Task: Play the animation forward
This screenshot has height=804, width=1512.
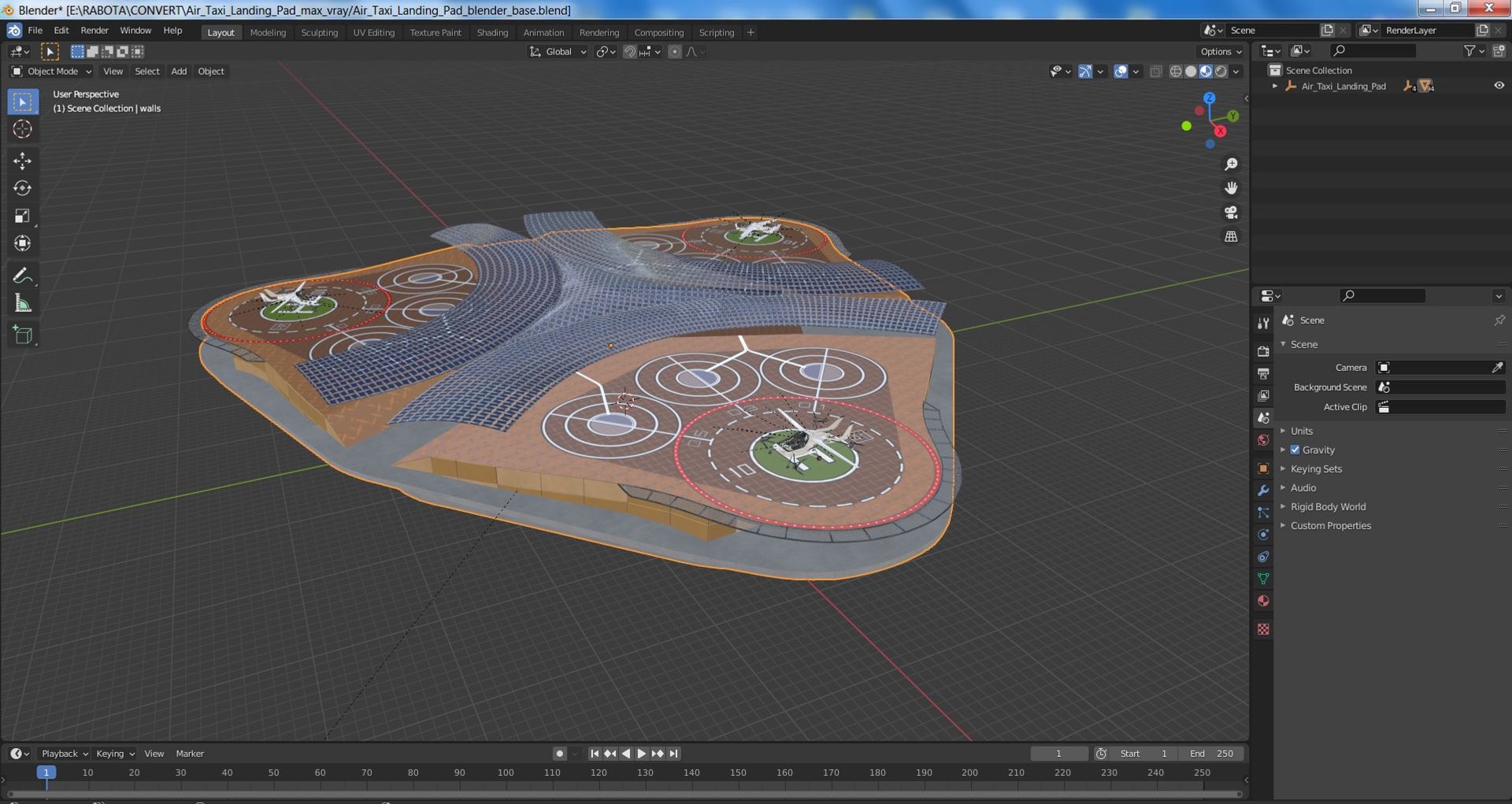Action: tap(641, 754)
